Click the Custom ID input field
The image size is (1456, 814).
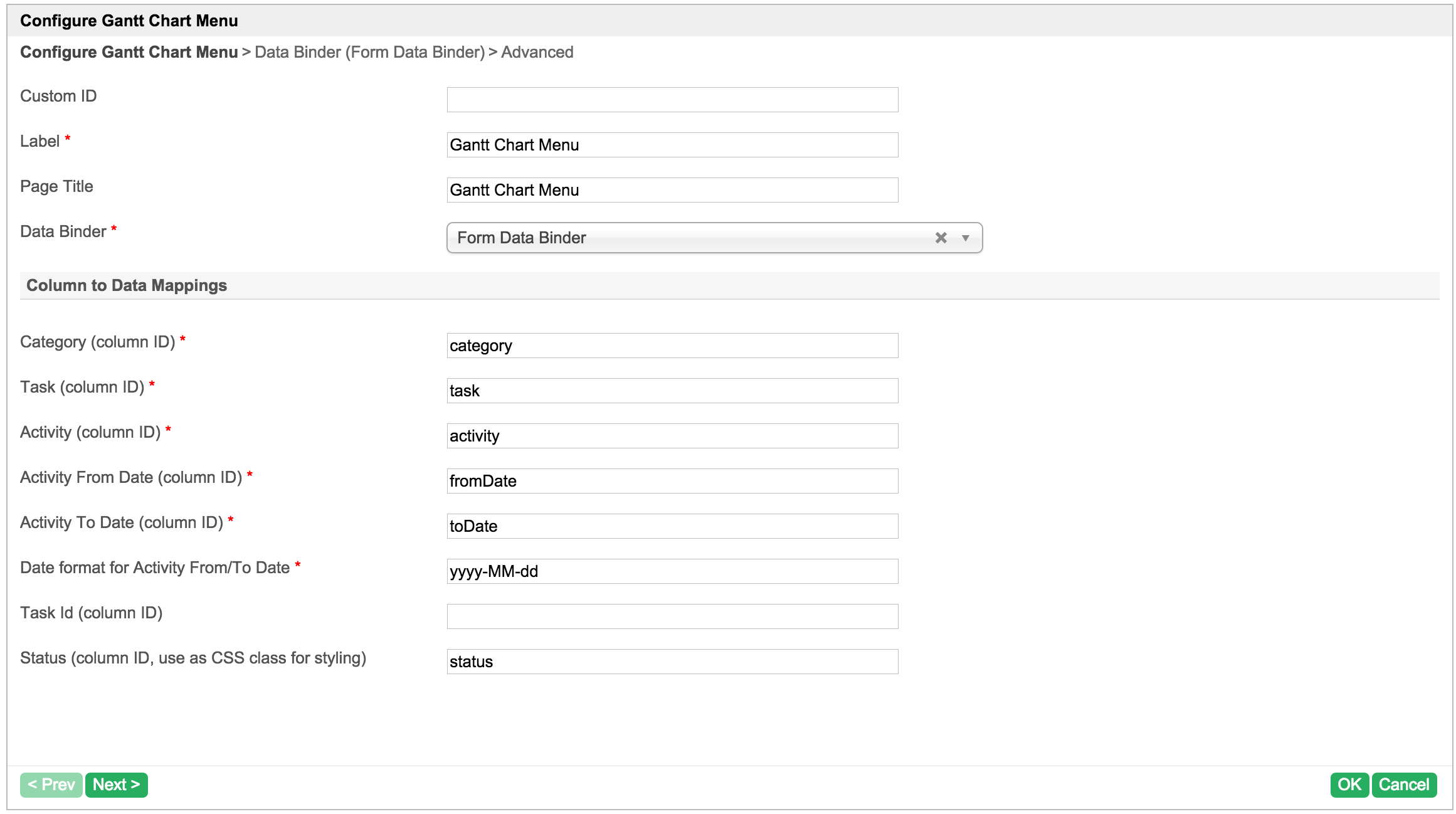point(672,100)
